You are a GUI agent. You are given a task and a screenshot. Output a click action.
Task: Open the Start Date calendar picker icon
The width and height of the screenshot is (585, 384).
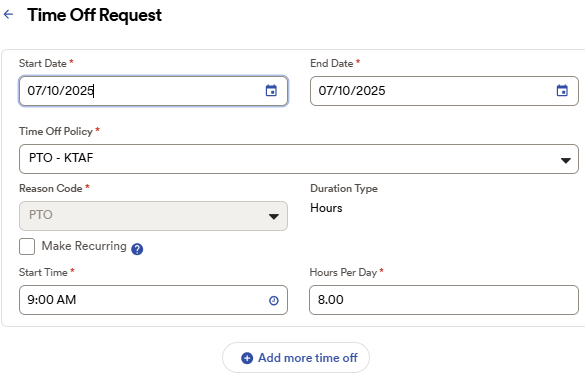pyautogui.click(x=271, y=91)
